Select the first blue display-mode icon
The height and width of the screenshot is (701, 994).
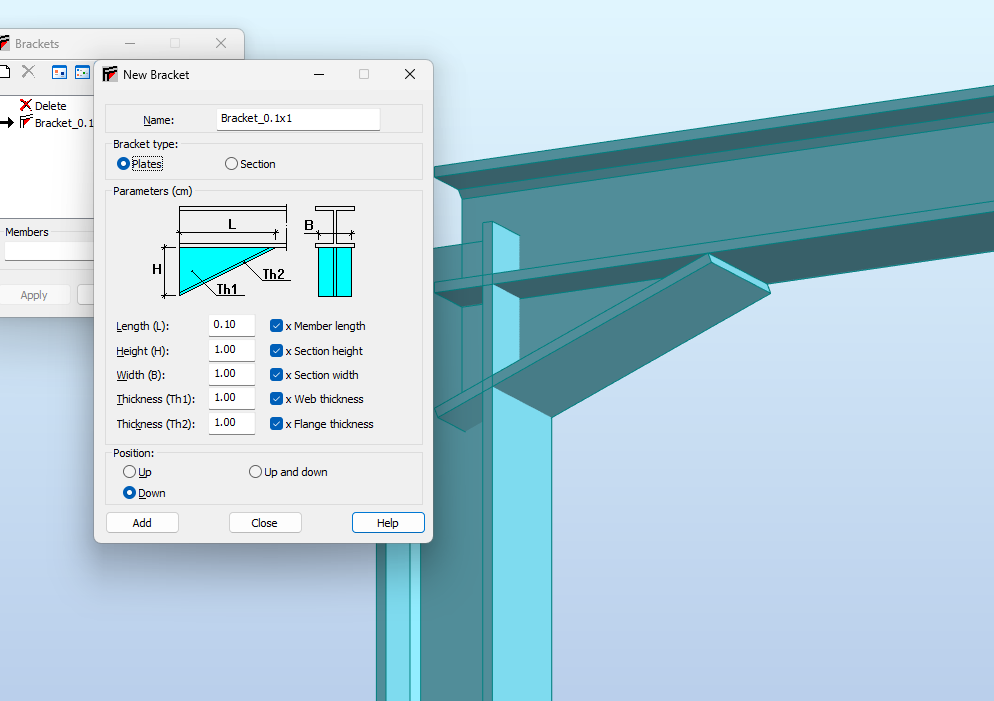coord(59,72)
